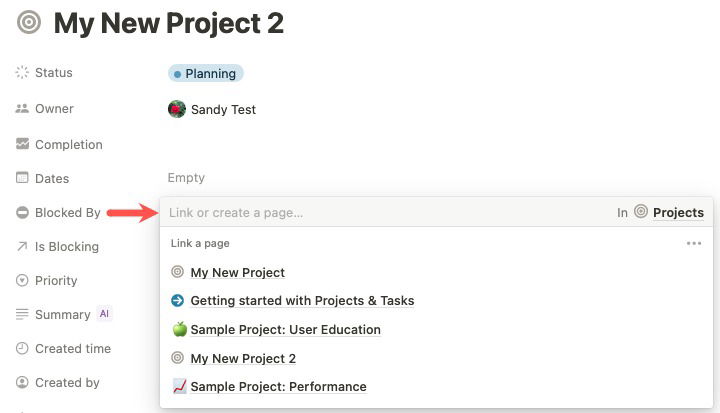The width and height of the screenshot is (720, 413).
Task: Click the Owner people icon
Action: click(22, 109)
